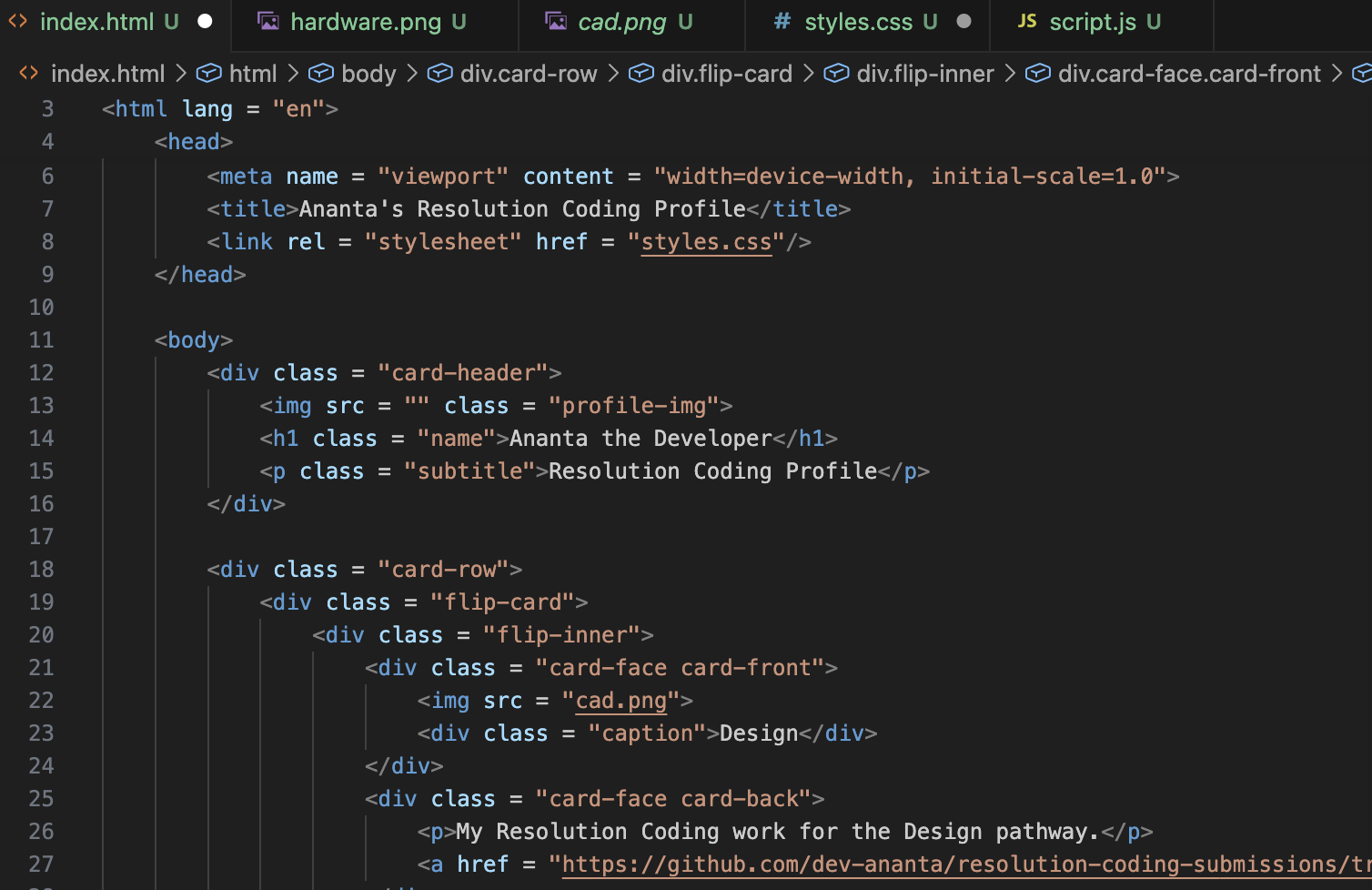This screenshot has height=890, width=1372.
Task: Click the CSS hash icon on styles.css tab
Action: (782, 22)
